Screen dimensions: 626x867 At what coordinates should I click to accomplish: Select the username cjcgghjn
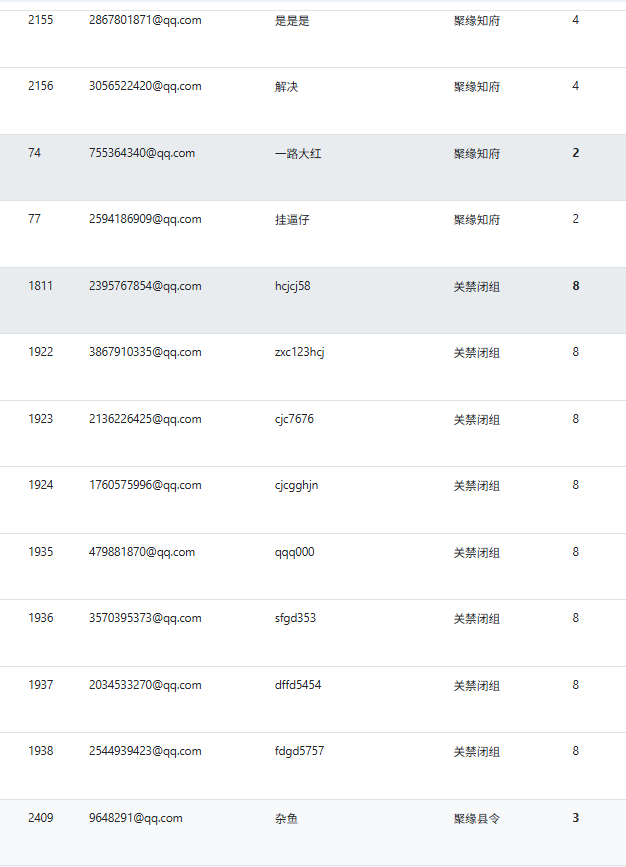pyautogui.click(x=297, y=485)
